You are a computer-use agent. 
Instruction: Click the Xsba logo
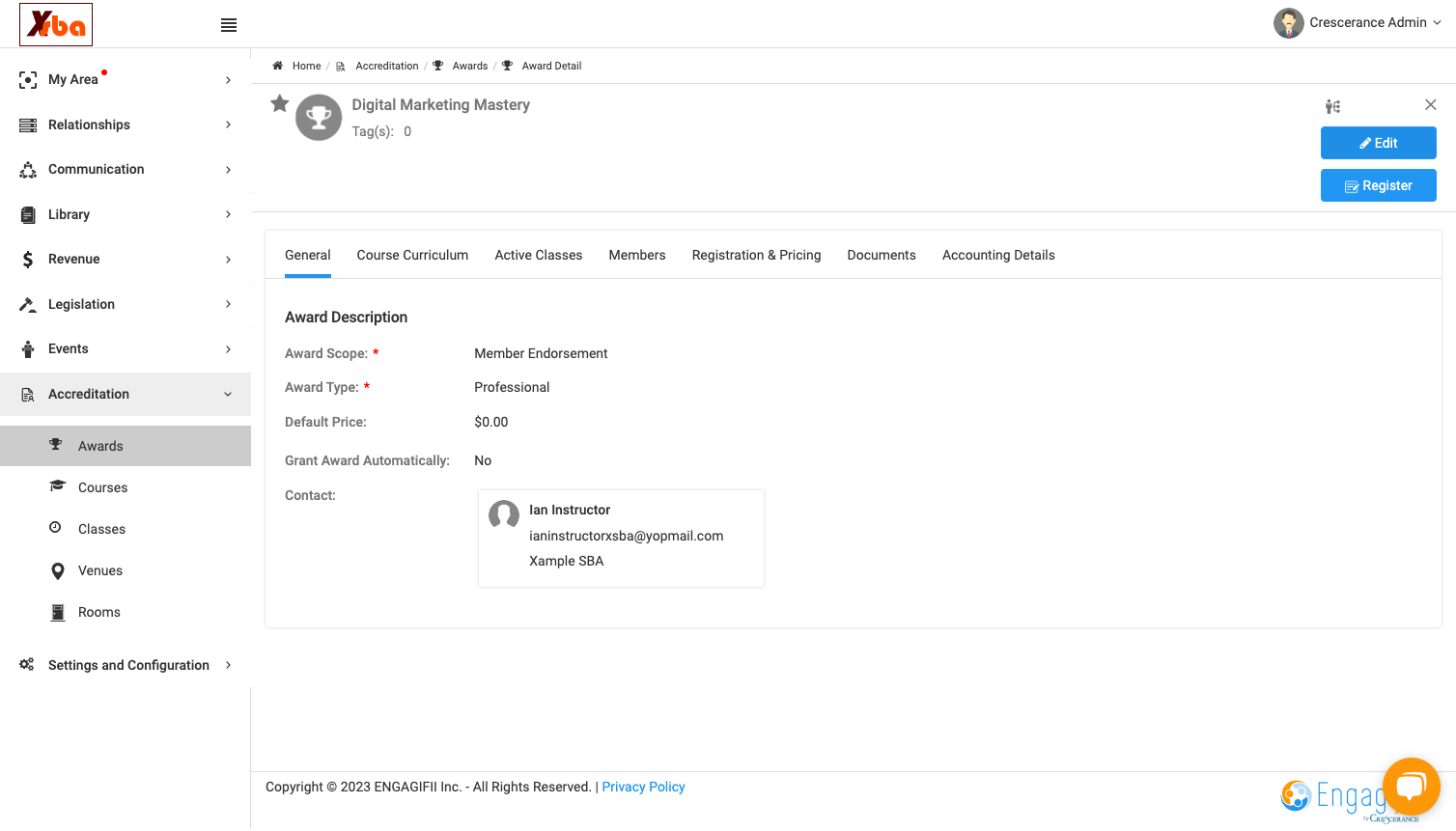coord(56,24)
